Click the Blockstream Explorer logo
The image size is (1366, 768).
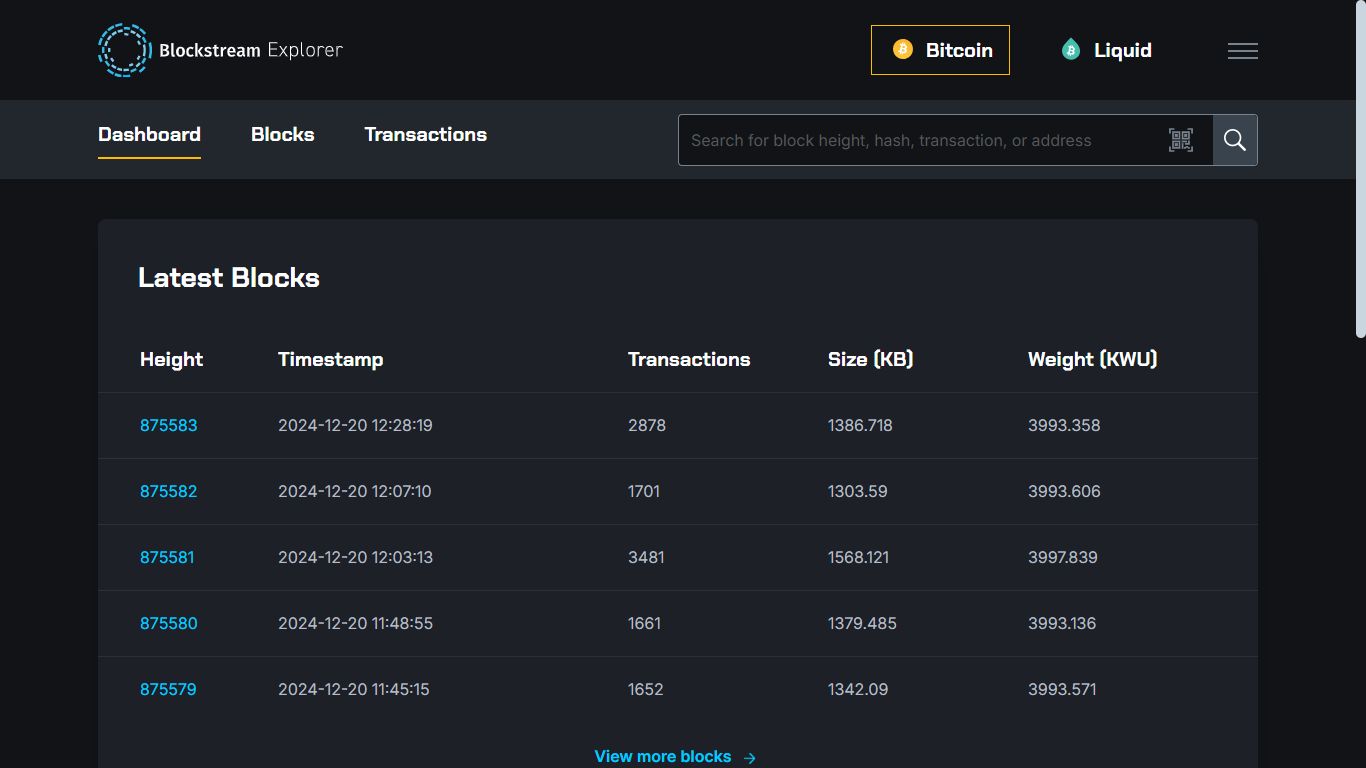pos(220,50)
